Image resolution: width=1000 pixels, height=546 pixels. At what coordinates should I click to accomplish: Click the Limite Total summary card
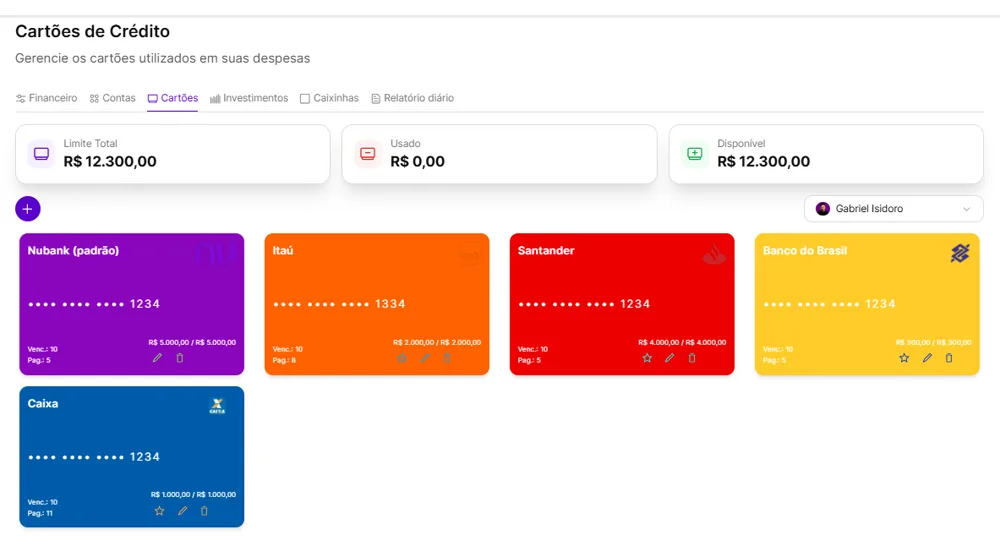(x=173, y=154)
